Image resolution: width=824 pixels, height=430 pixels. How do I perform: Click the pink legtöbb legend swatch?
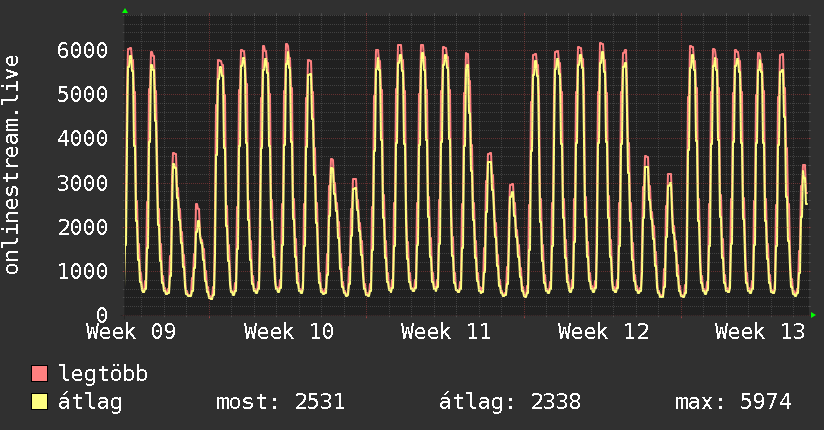(39, 373)
